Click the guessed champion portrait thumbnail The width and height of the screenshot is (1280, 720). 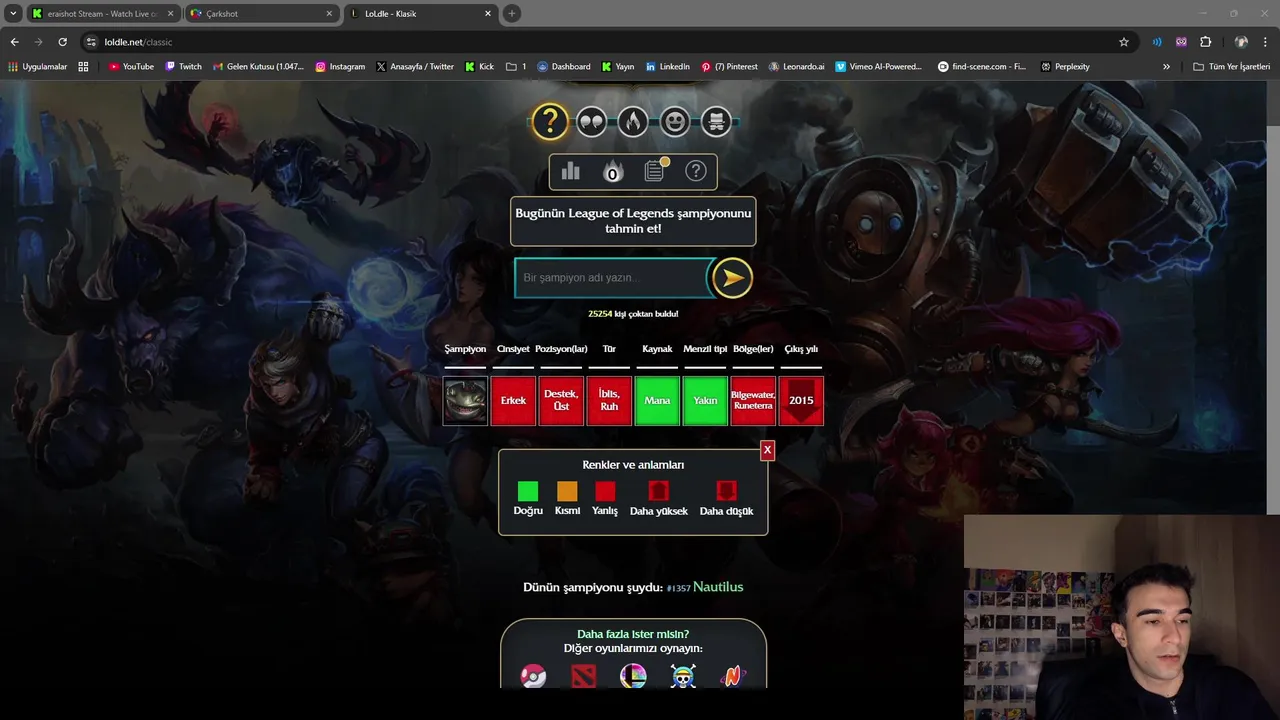click(x=465, y=401)
